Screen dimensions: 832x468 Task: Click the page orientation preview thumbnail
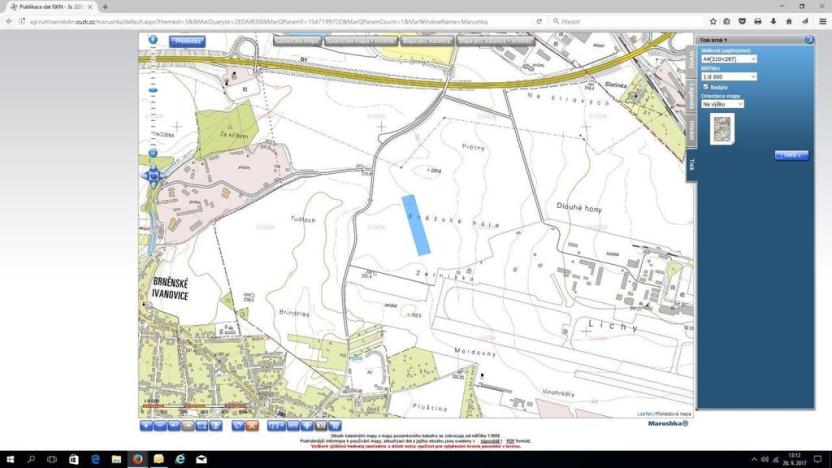721,128
